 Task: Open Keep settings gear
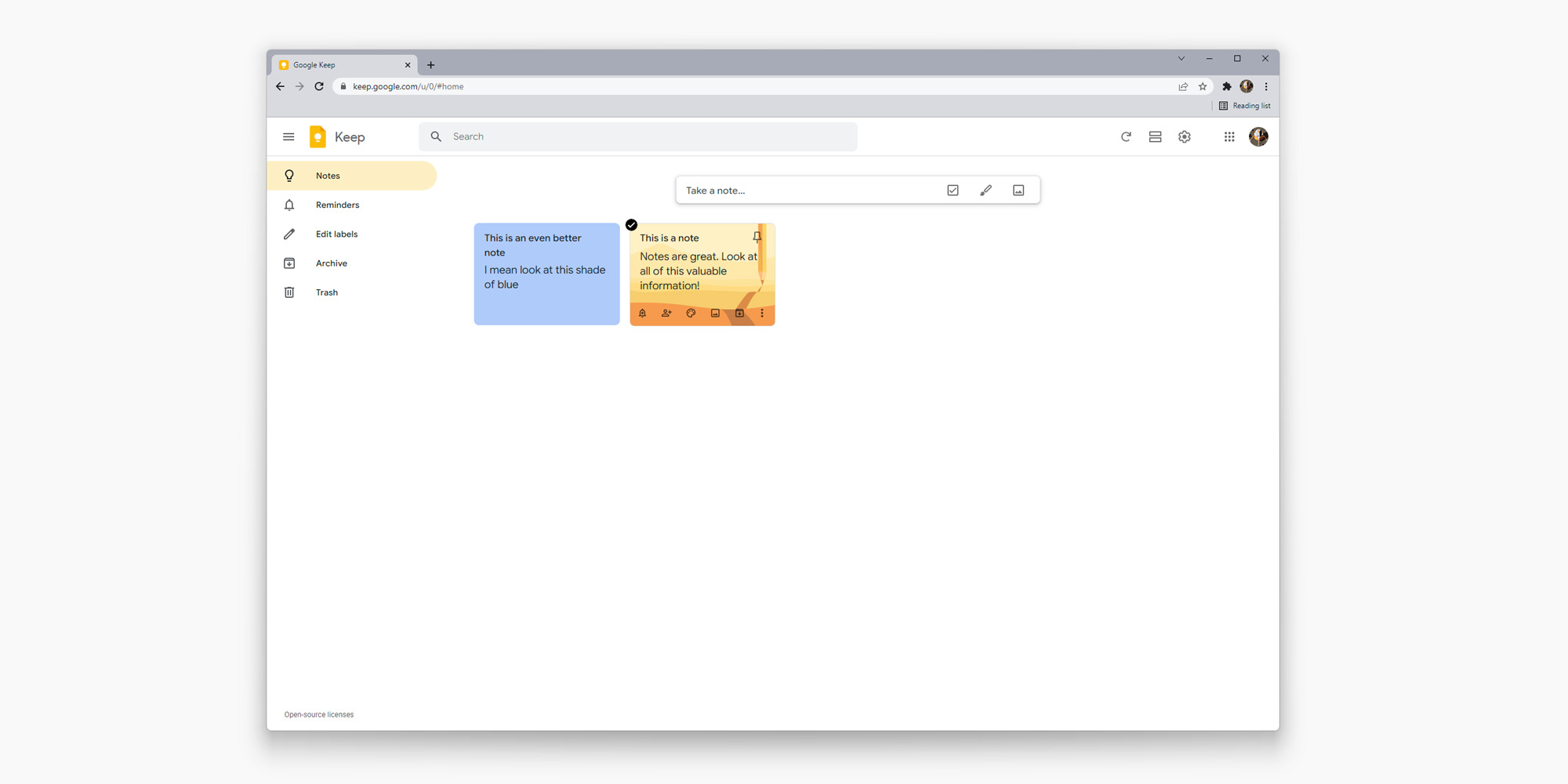[x=1184, y=136]
